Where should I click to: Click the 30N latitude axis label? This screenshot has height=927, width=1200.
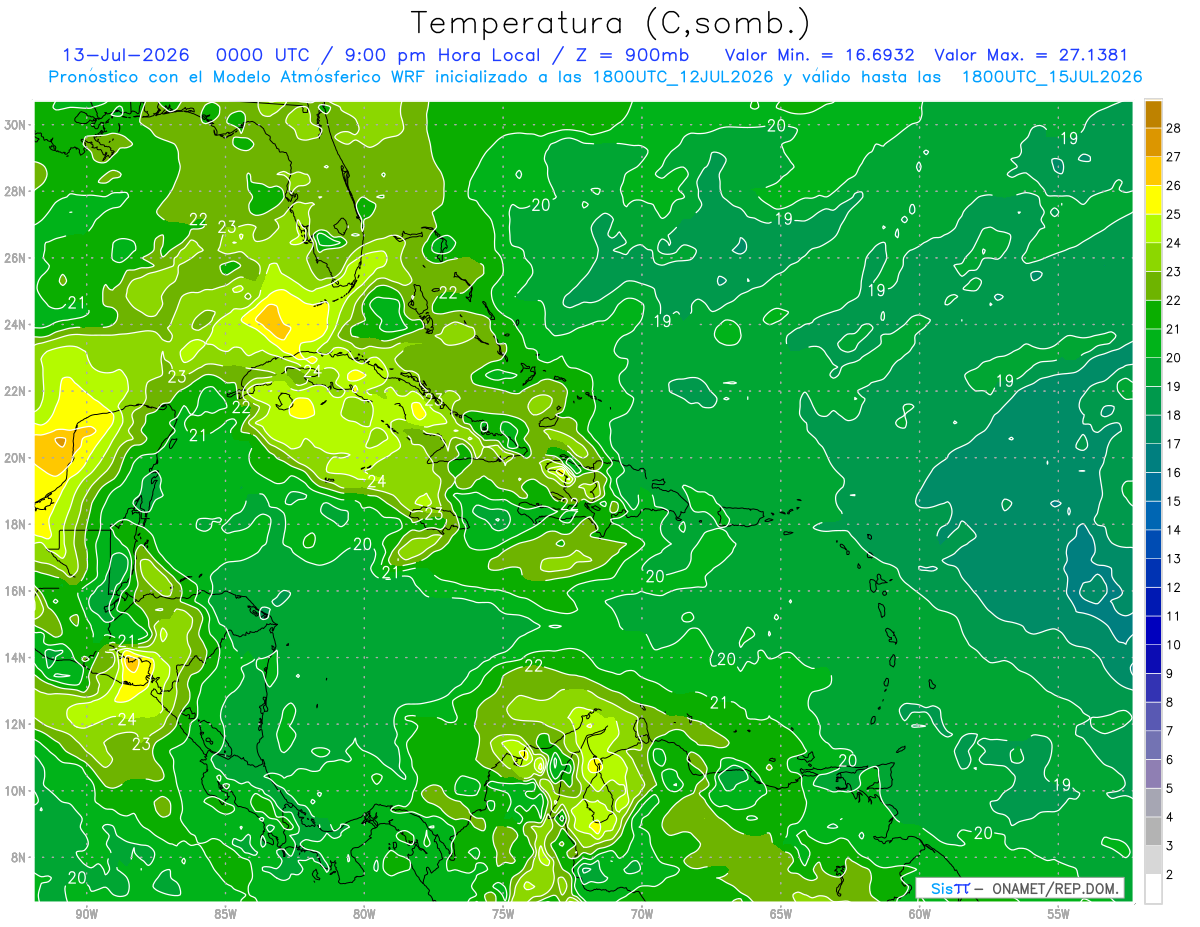point(17,125)
